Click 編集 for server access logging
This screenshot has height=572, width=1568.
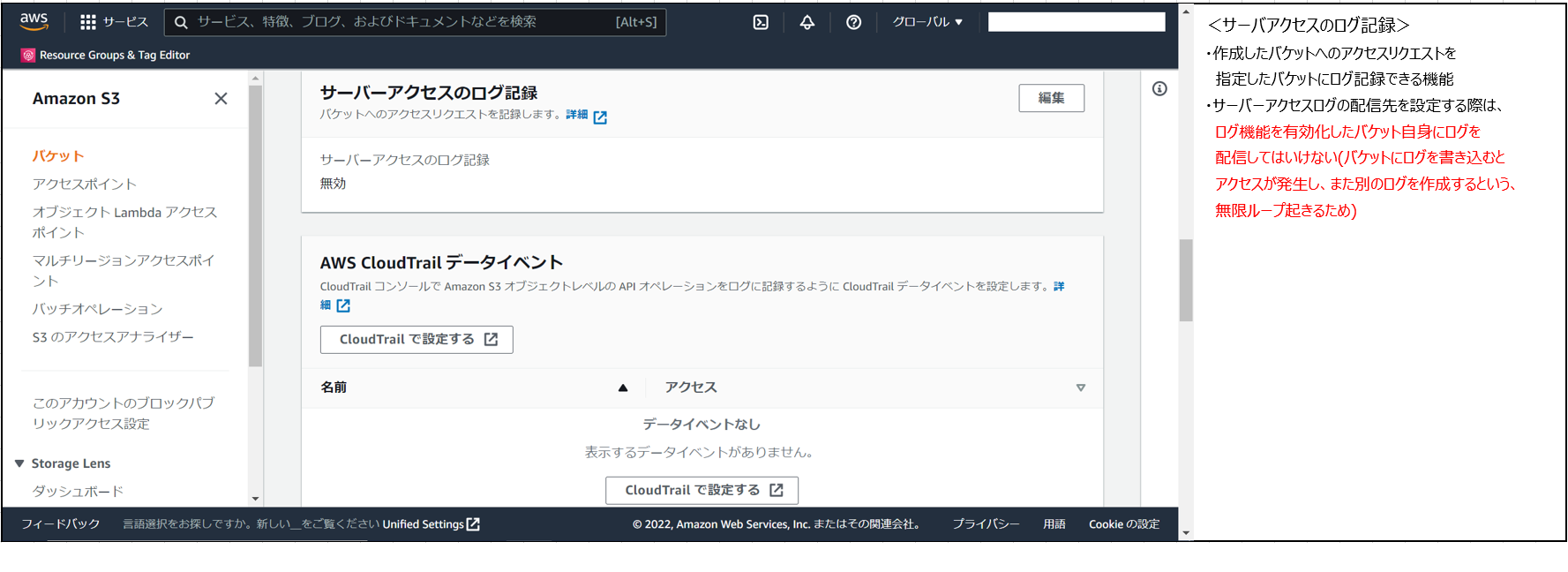click(1051, 98)
